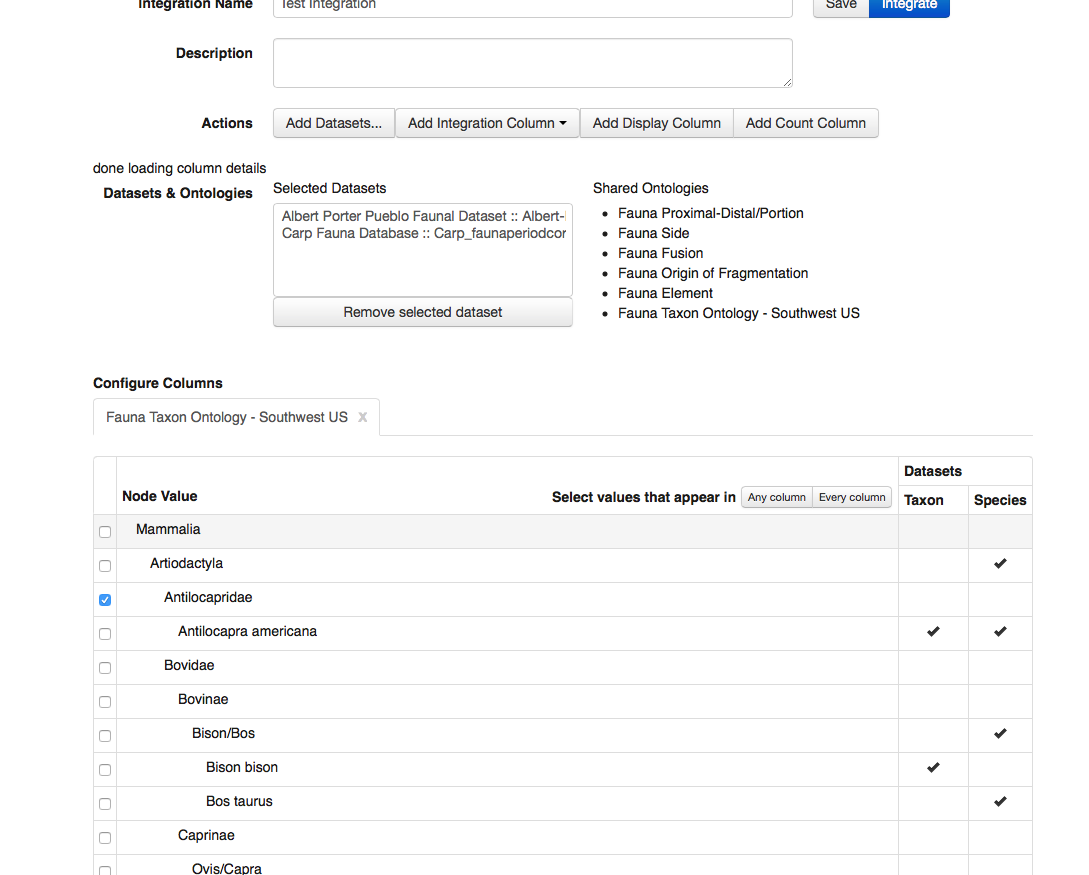The image size is (1089, 875).
Task: Check the Bovinae checkbox
Action: (105, 702)
